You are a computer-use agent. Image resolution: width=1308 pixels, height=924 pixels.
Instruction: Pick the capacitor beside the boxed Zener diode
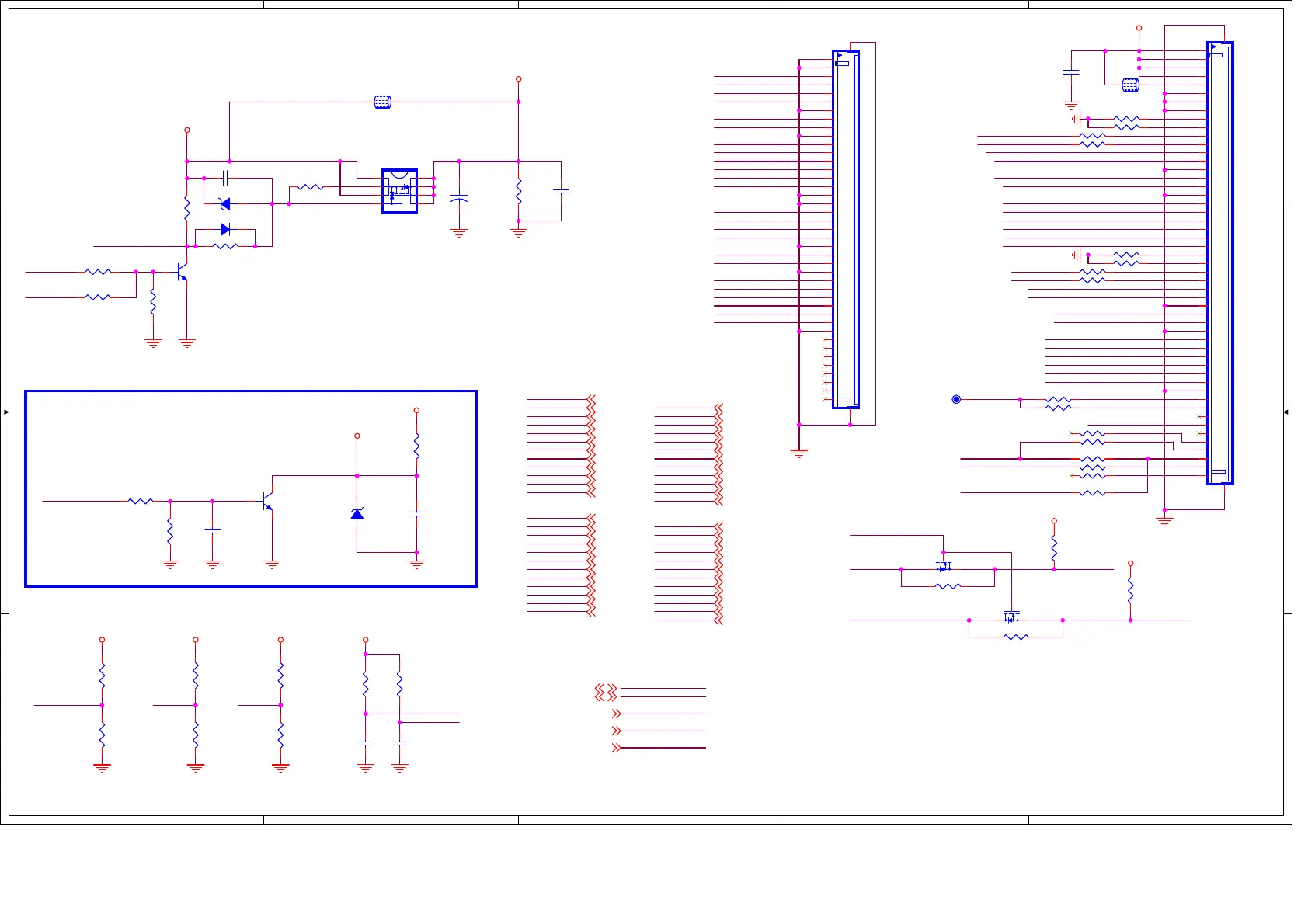point(416,514)
